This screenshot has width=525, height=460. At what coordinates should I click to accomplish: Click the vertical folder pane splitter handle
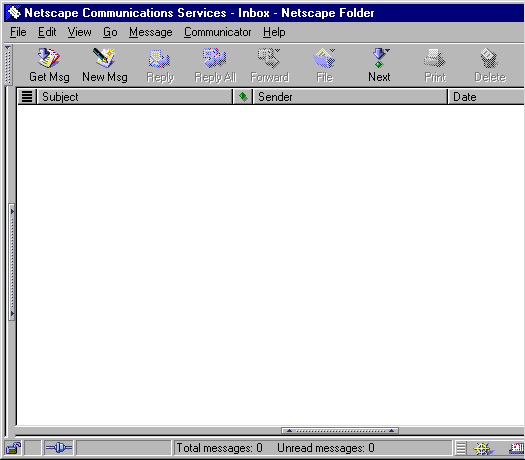(12, 262)
